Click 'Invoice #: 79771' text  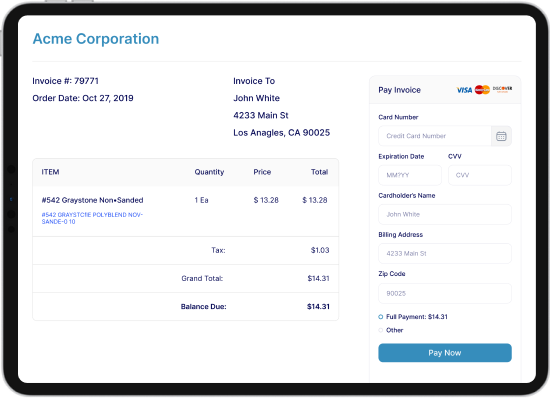(65, 81)
